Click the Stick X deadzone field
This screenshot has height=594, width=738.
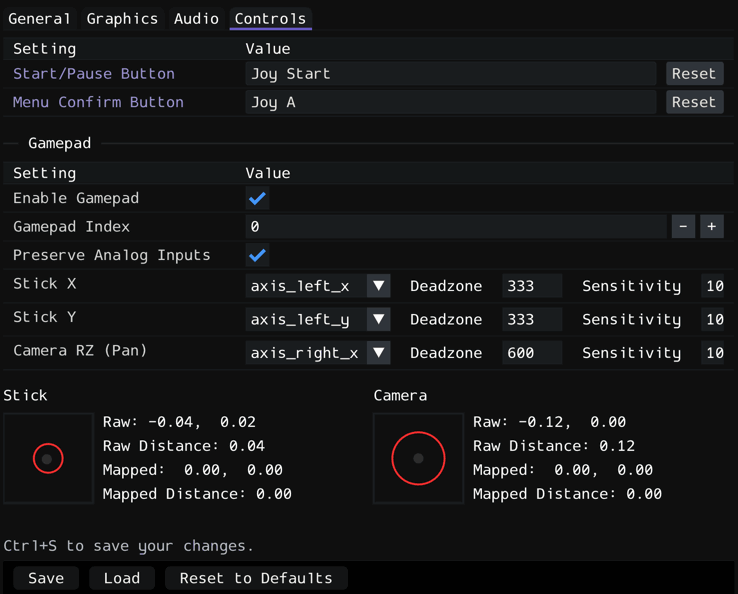(x=532, y=286)
